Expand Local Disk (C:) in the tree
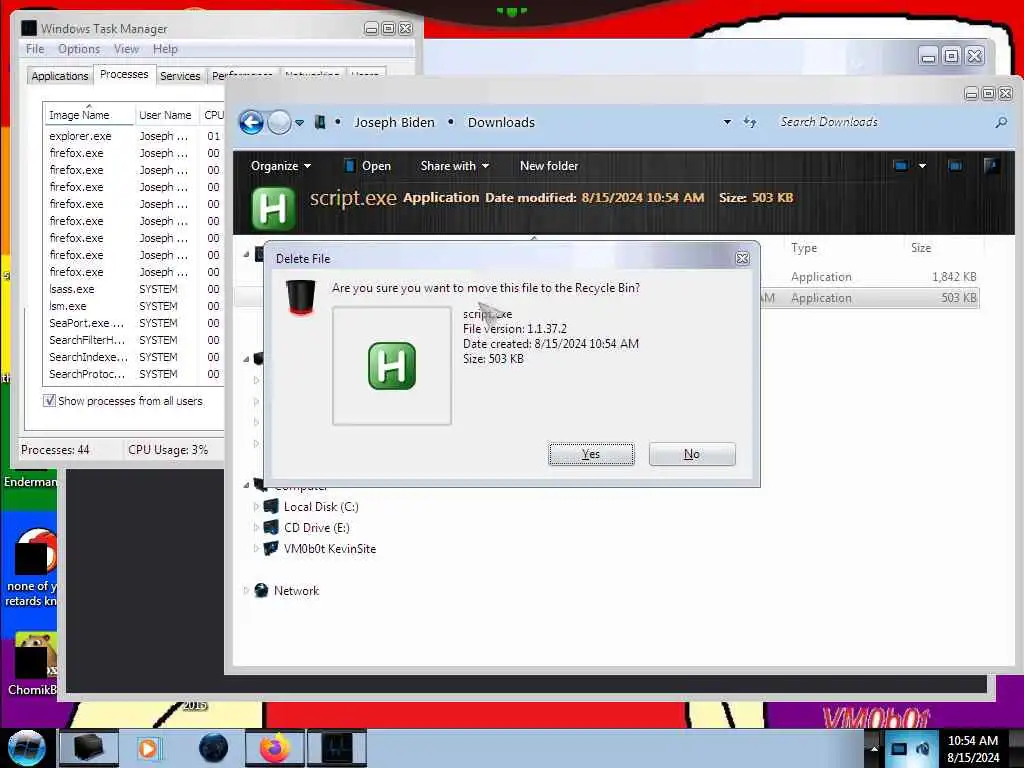 [x=257, y=507]
